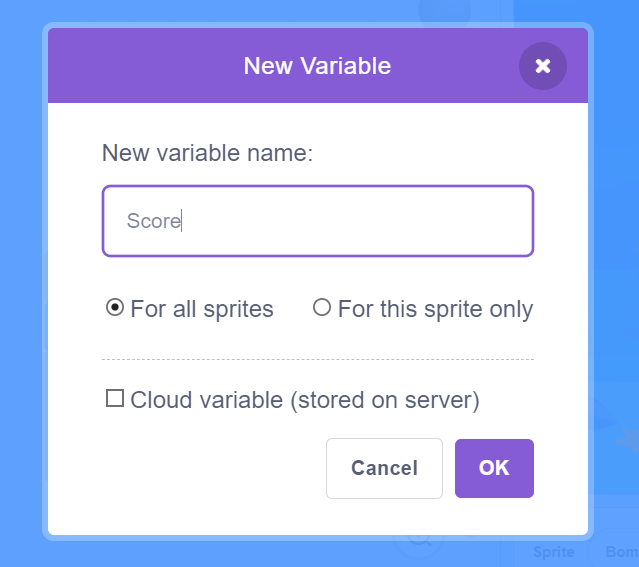Viewport: 639px width, 567px height.
Task: Place the cursor after the text 'Score'
Action: pos(182,221)
